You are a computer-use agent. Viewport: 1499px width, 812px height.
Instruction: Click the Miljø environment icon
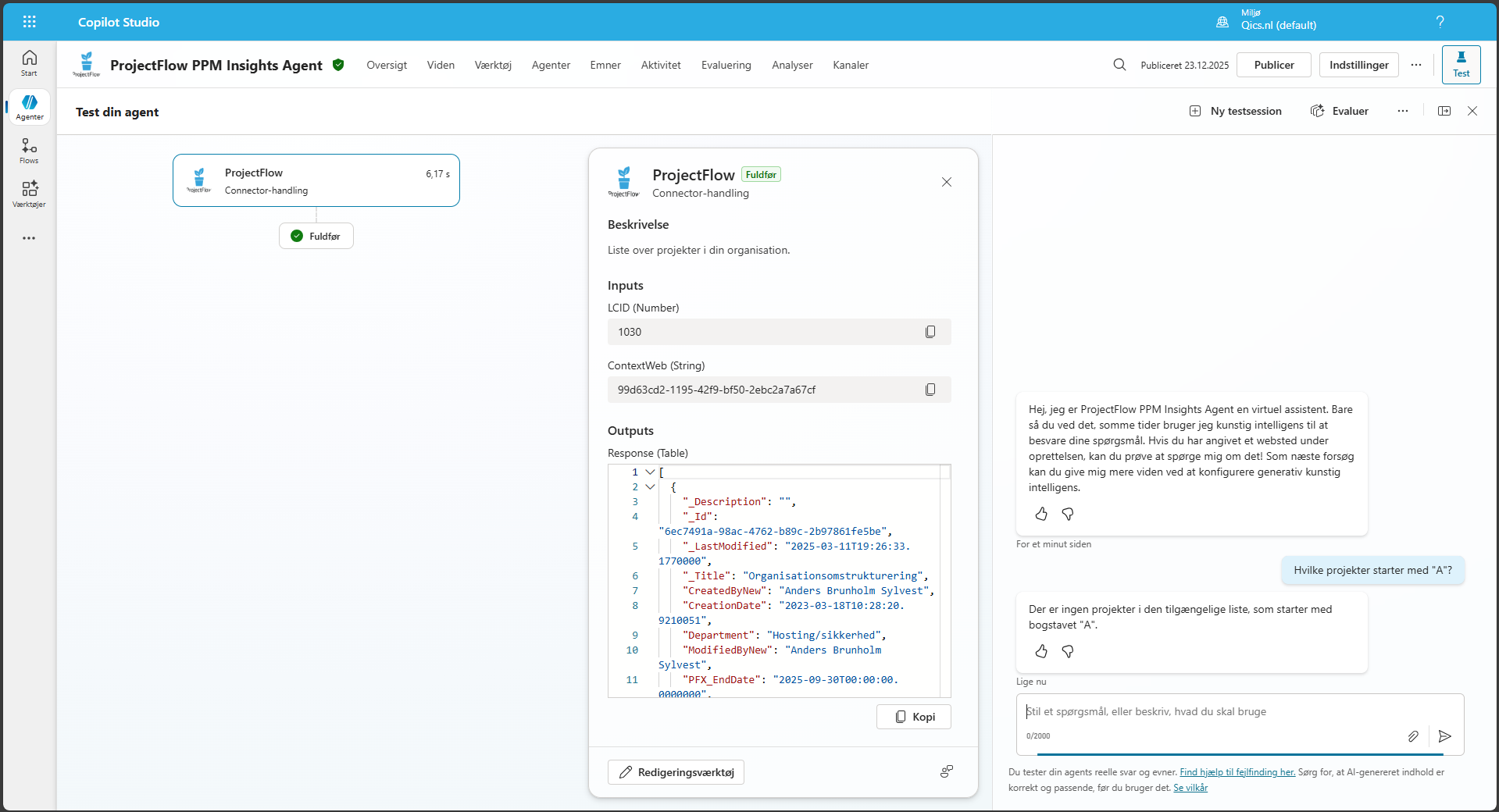tap(1222, 22)
